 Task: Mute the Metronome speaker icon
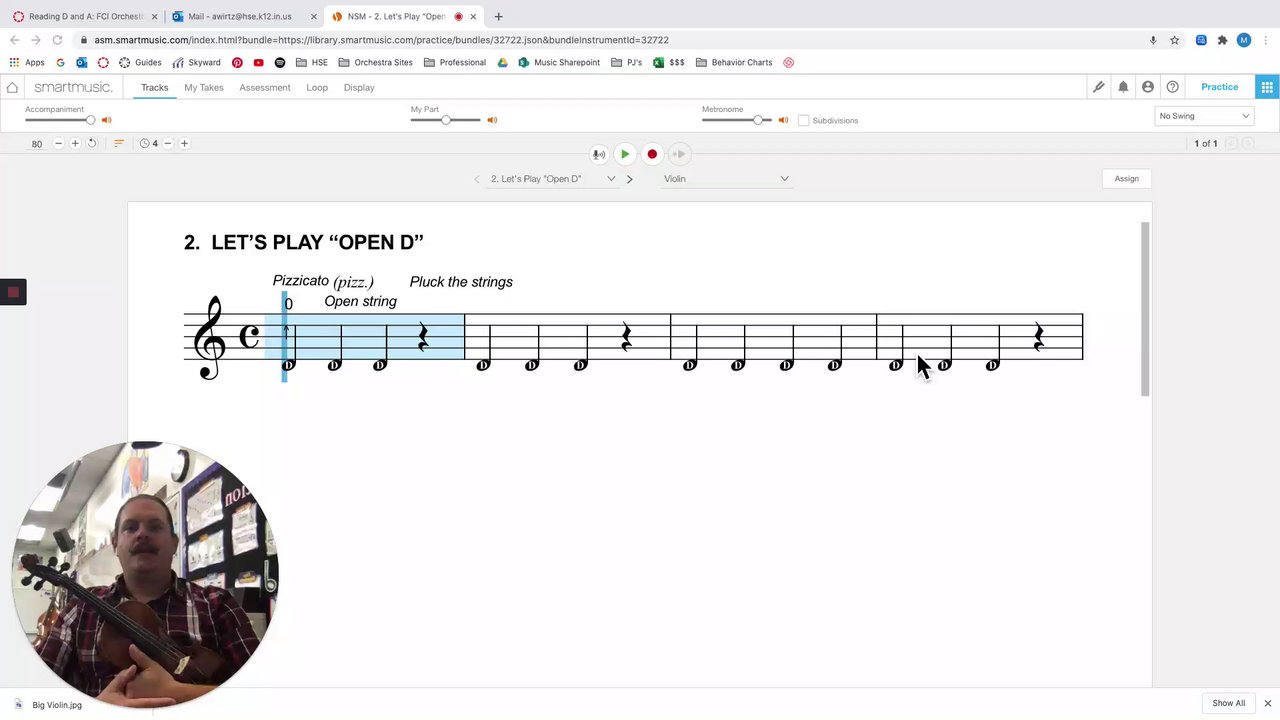[x=783, y=120]
